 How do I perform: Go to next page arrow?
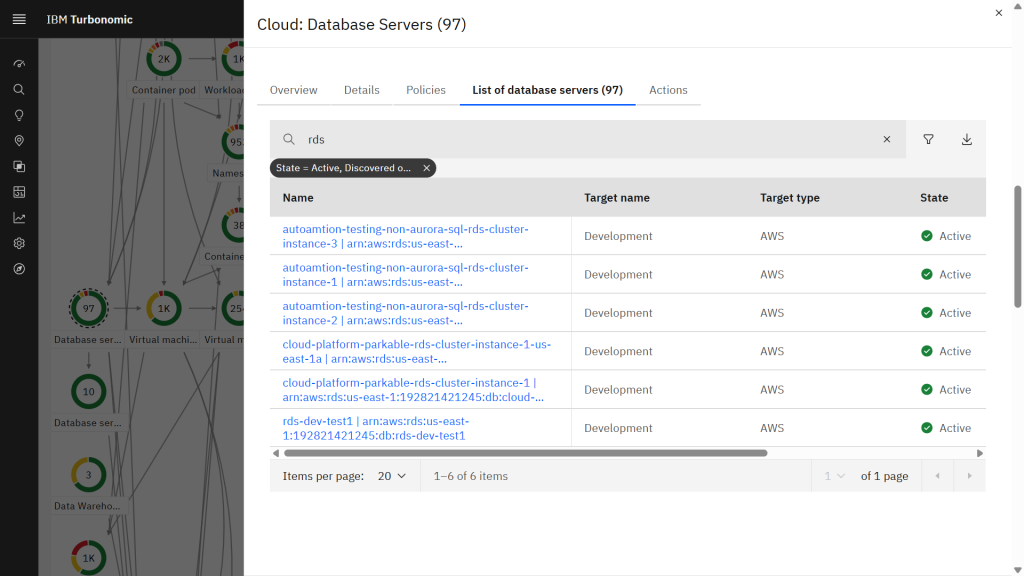(x=969, y=476)
